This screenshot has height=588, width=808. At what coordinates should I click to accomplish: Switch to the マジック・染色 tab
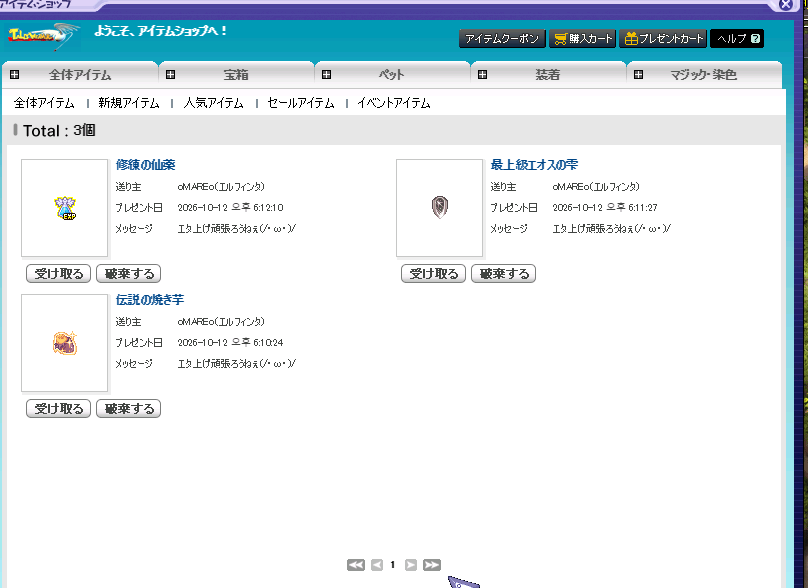pos(704,75)
